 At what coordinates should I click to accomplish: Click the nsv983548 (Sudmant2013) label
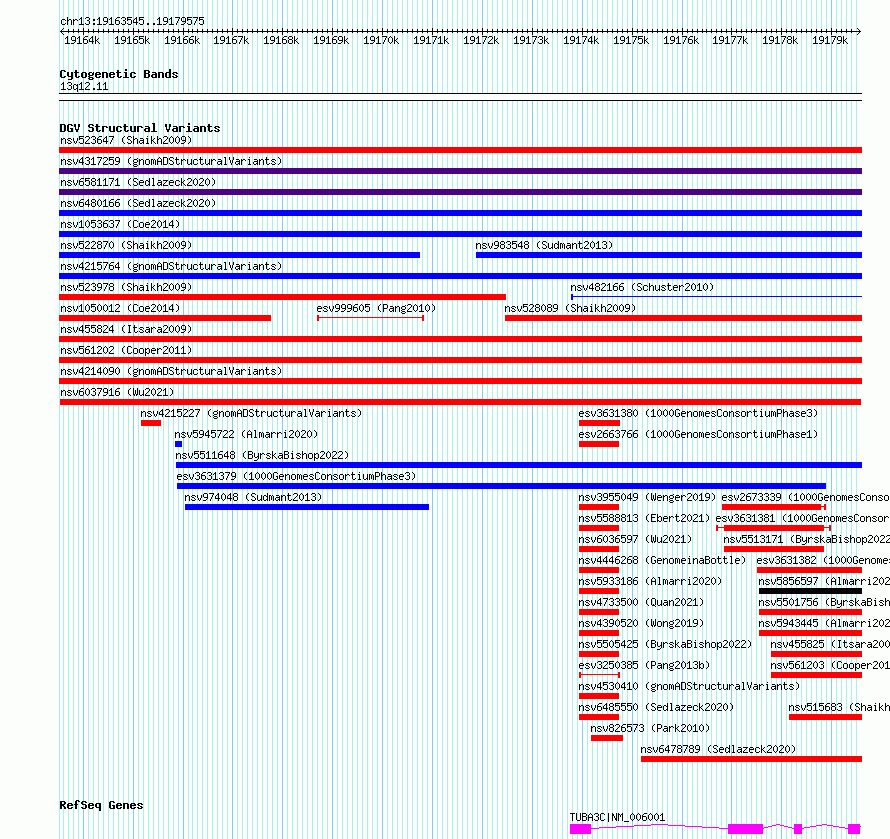point(544,245)
